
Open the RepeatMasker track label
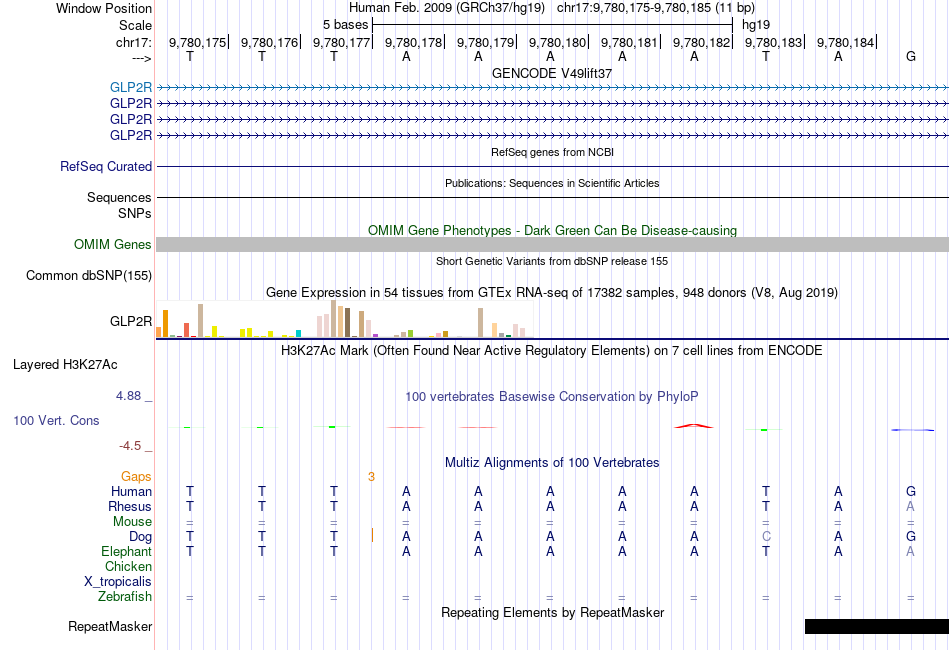[110, 626]
